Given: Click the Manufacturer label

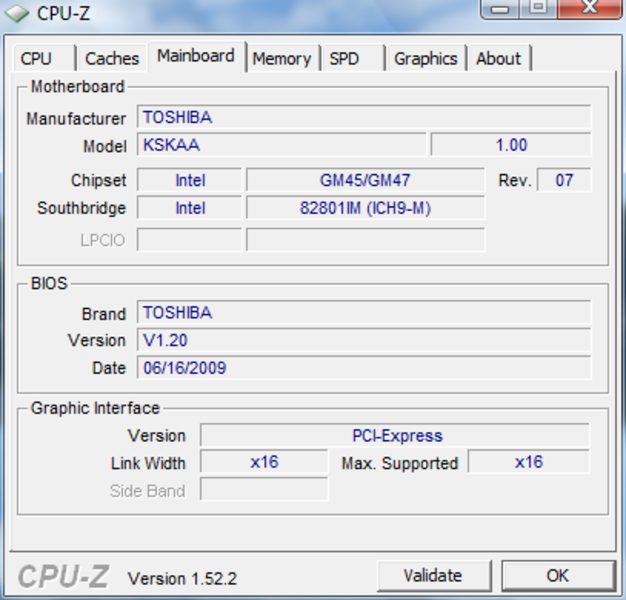Looking at the screenshot, I should point(76,119).
